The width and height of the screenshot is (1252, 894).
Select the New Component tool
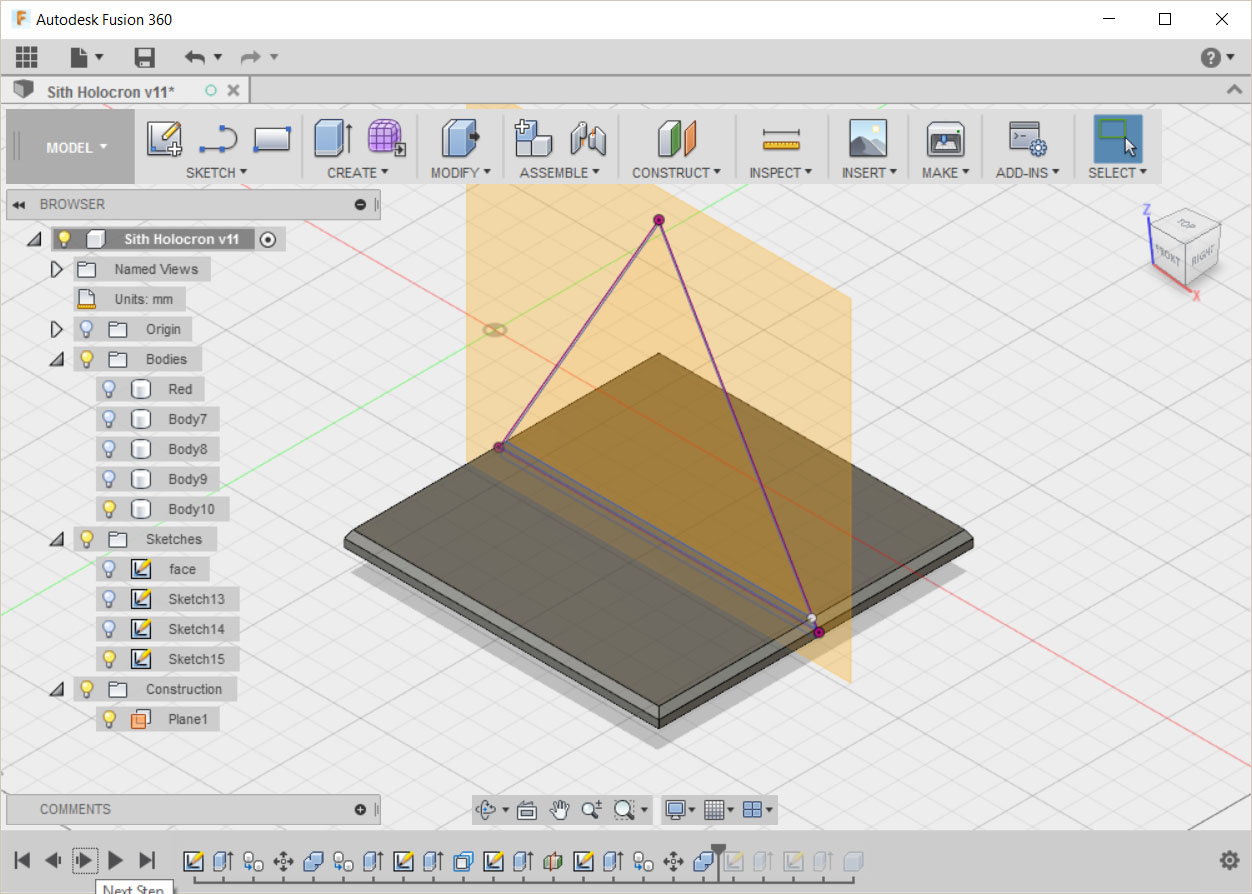pos(533,138)
